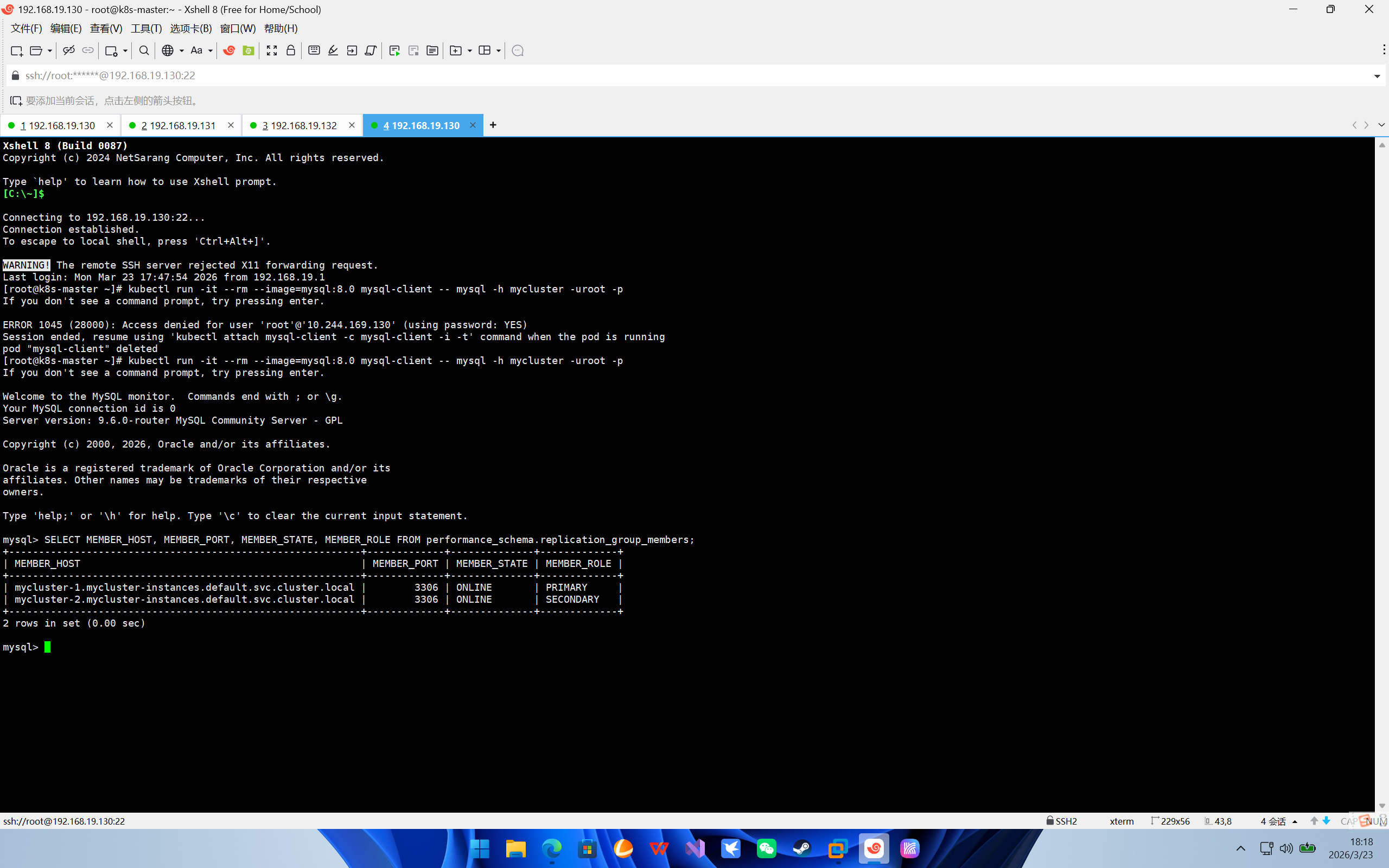Click the arrow-into-box transfer icon

coord(352,50)
